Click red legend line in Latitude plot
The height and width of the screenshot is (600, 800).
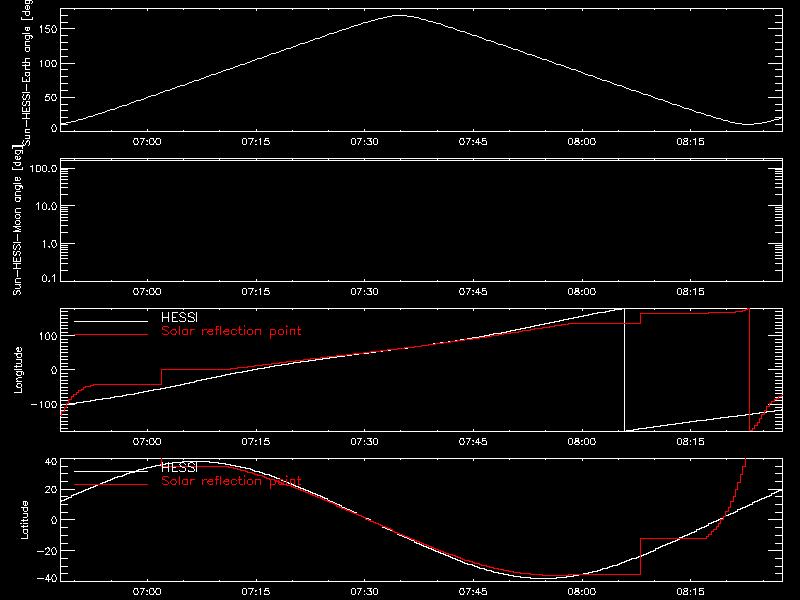tap(111, 484)
